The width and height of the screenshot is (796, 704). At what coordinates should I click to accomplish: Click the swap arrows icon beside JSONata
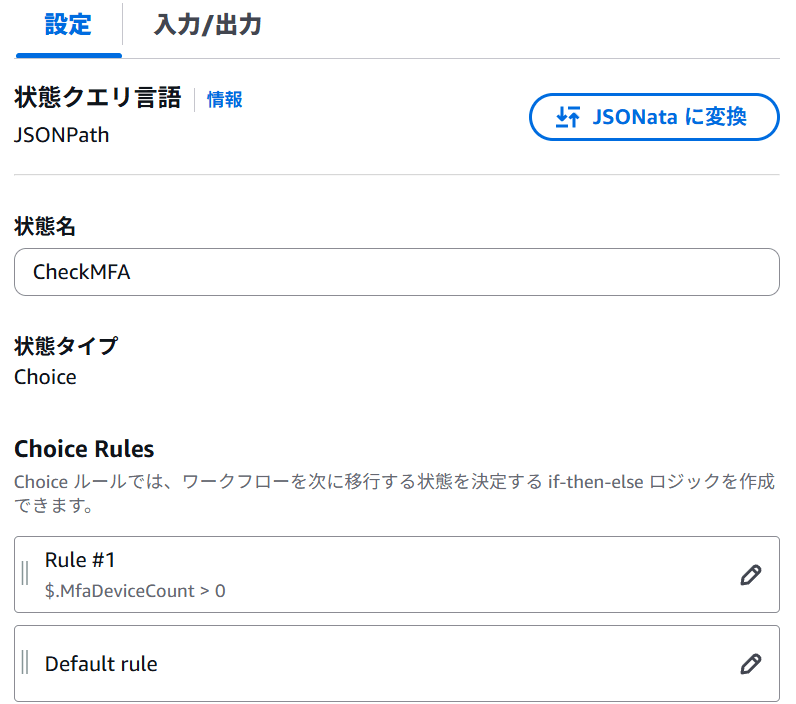567,118
